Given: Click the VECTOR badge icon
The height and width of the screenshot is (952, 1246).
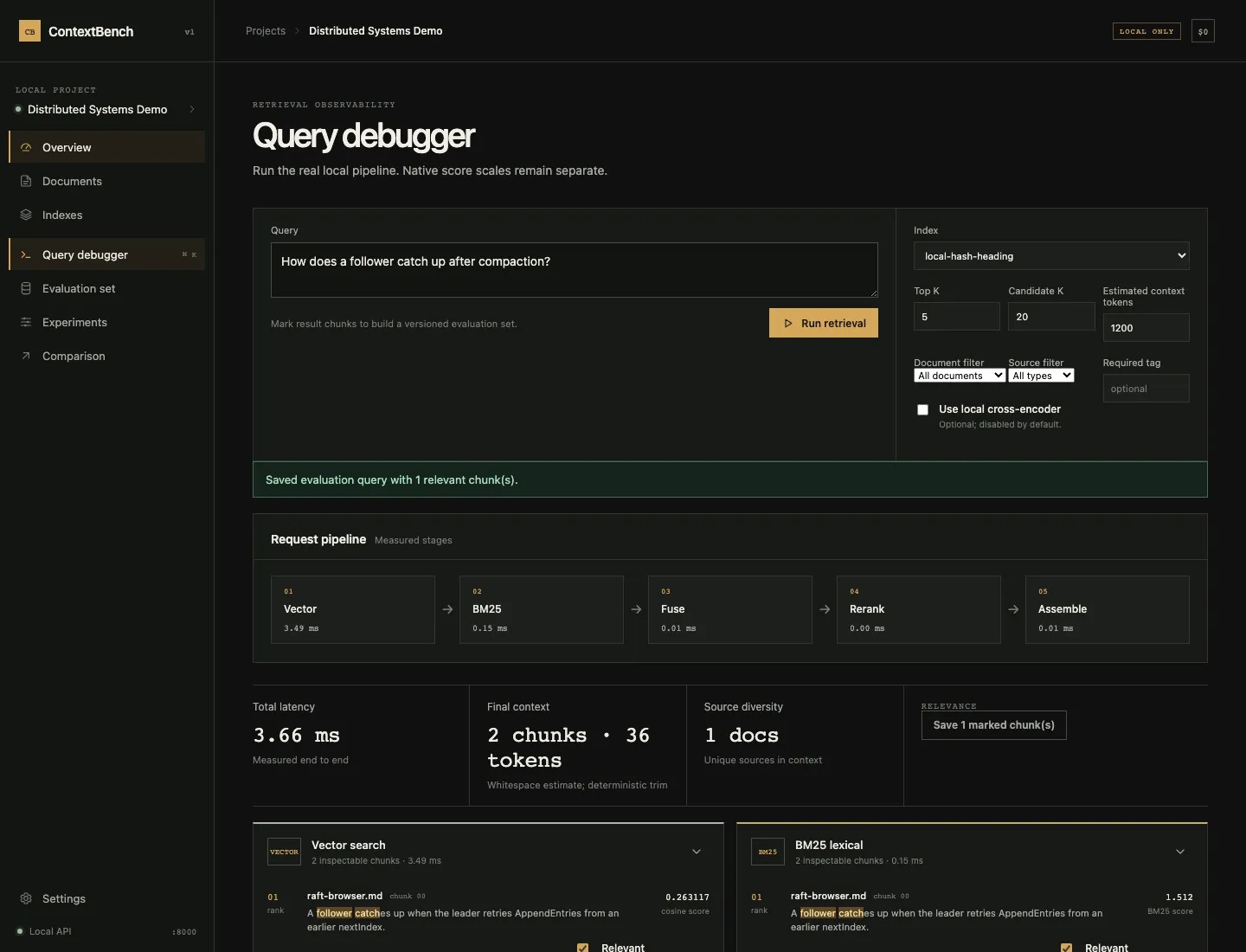Looking at the screenshot, I should (x=284, y=852).
